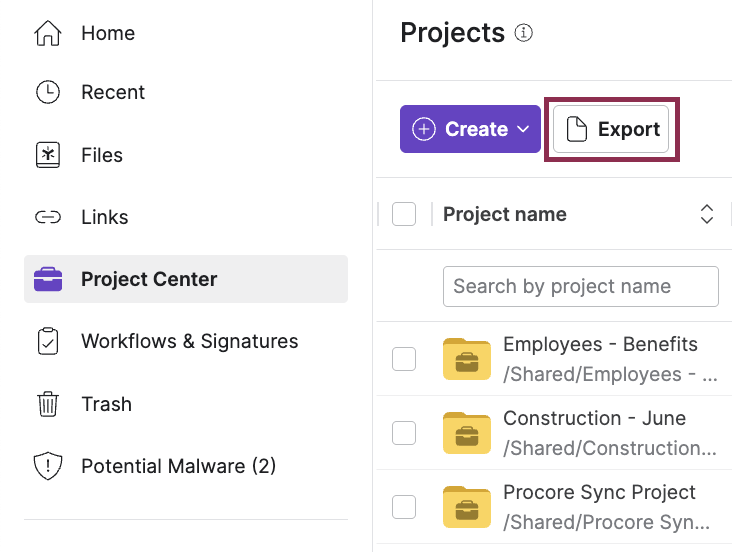
Task: Click the Links chain icon
Action: [48, 217]
